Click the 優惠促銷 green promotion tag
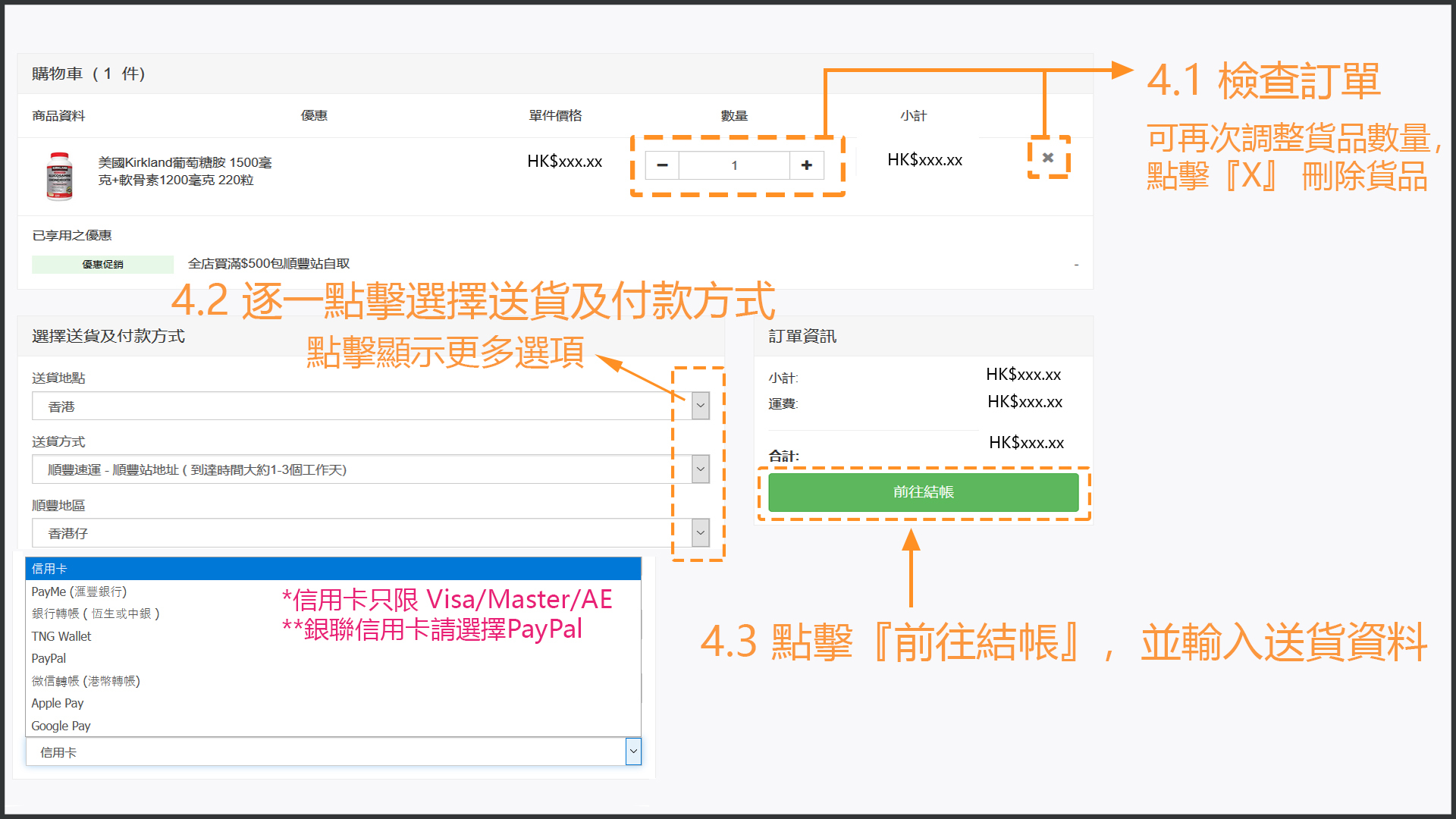The height and width of the screenshot is (819, 1456). pos(102,264)
